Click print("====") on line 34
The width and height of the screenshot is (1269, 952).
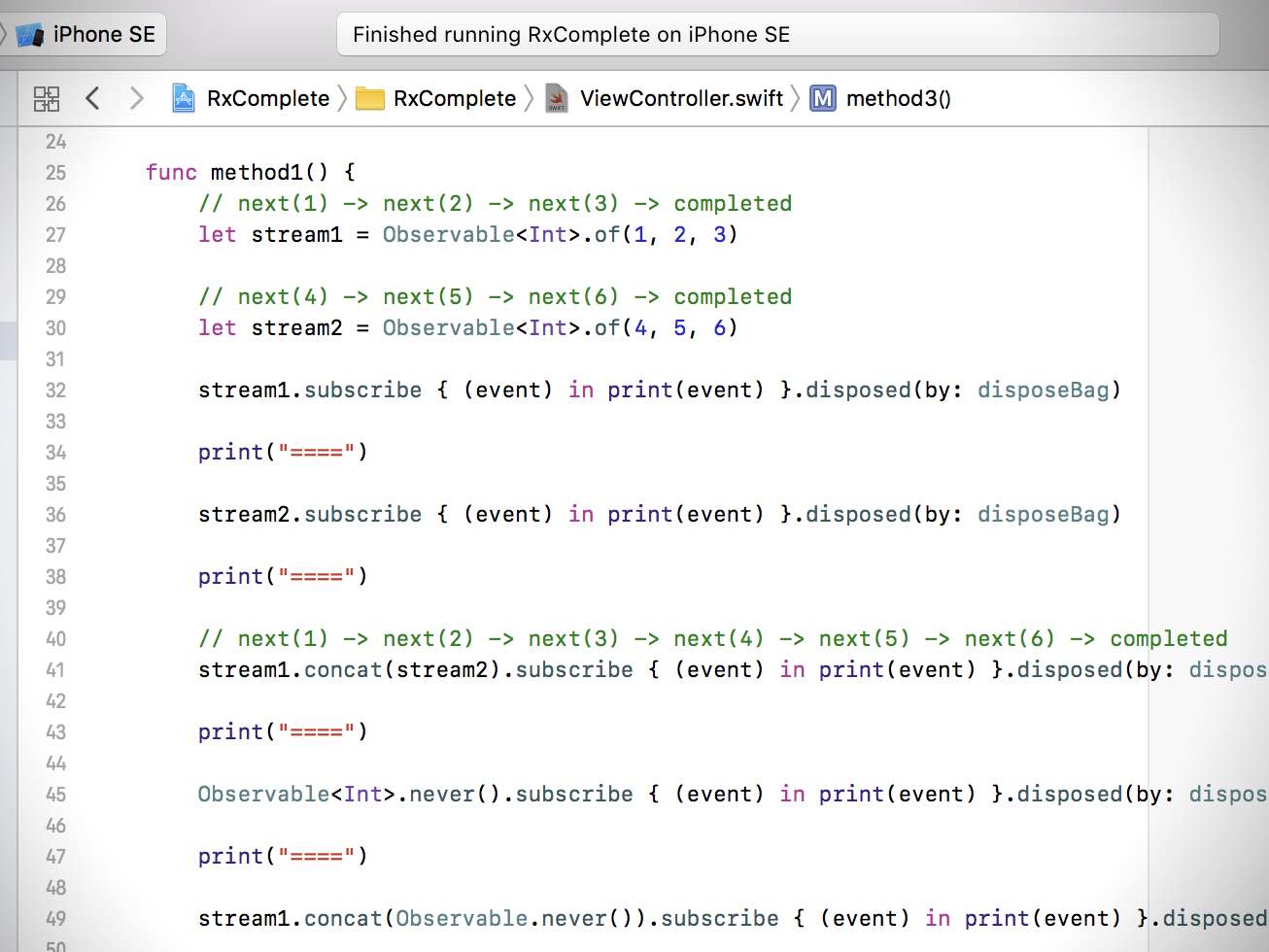pos(283,453)
